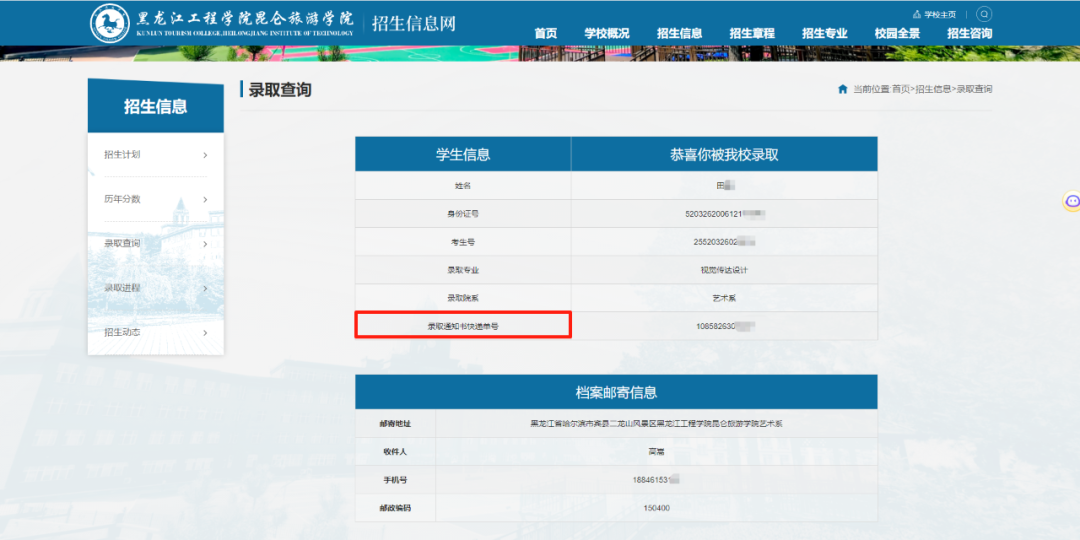
Task: Open 校园全景 from the navigation bar
Action: pos(897,33)
